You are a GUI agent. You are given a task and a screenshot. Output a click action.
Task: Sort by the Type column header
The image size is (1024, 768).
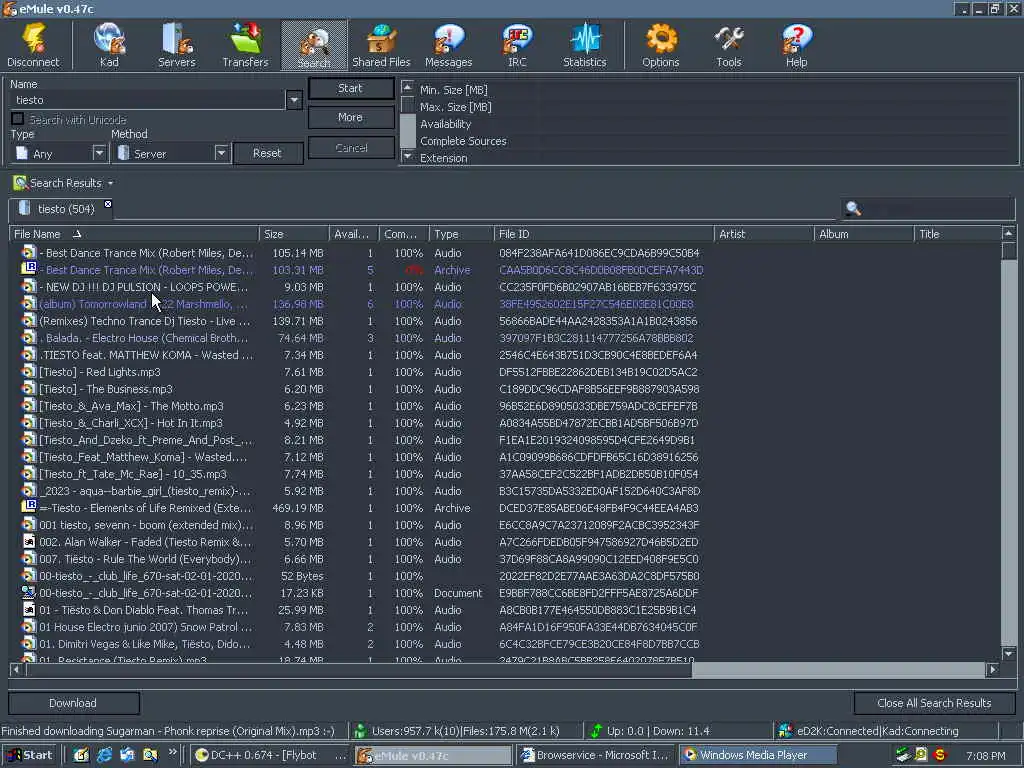461,234
